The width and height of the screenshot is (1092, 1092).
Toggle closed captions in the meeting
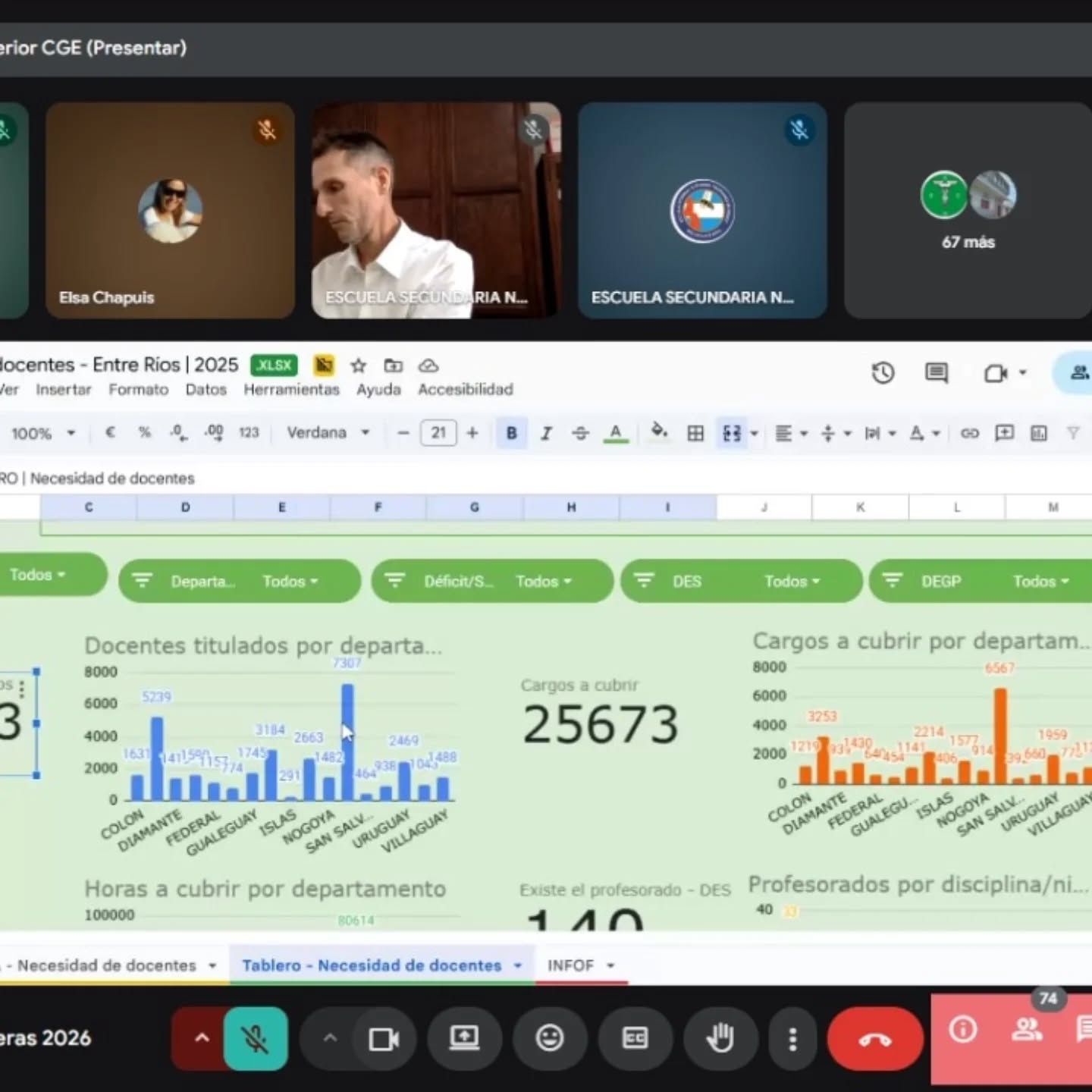(635, 1038)
